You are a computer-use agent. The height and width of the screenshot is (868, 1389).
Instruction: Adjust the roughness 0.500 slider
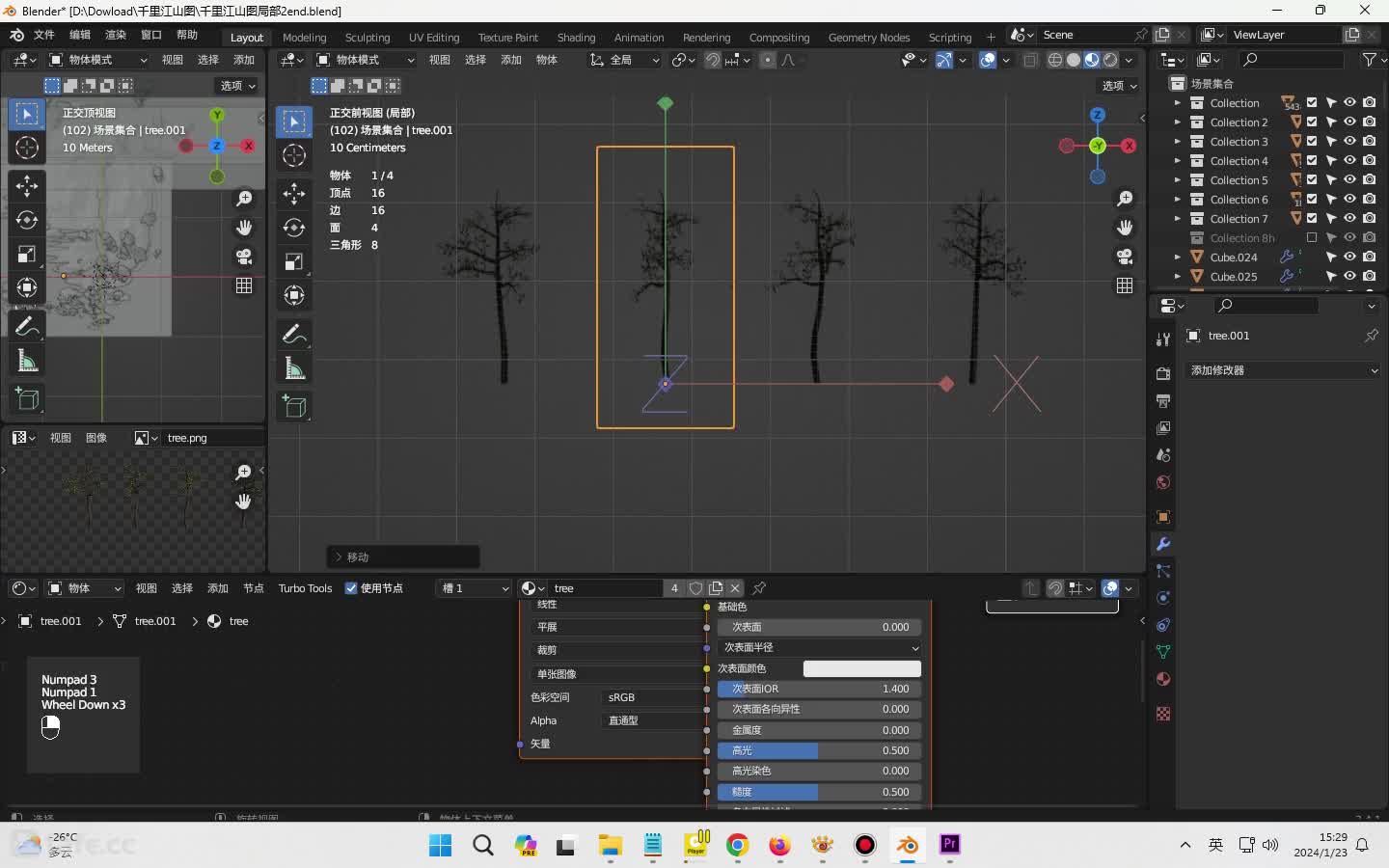pos(819,792)
